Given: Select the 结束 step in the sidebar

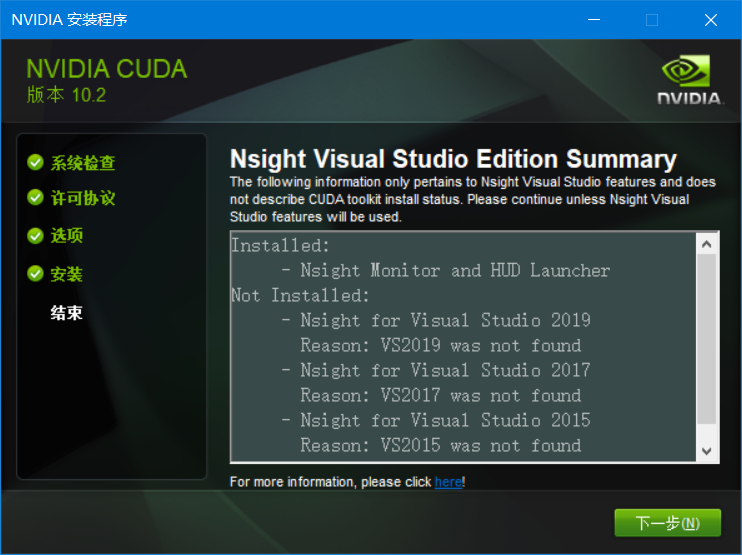Looking at the screenshot, I should [67, 313].
